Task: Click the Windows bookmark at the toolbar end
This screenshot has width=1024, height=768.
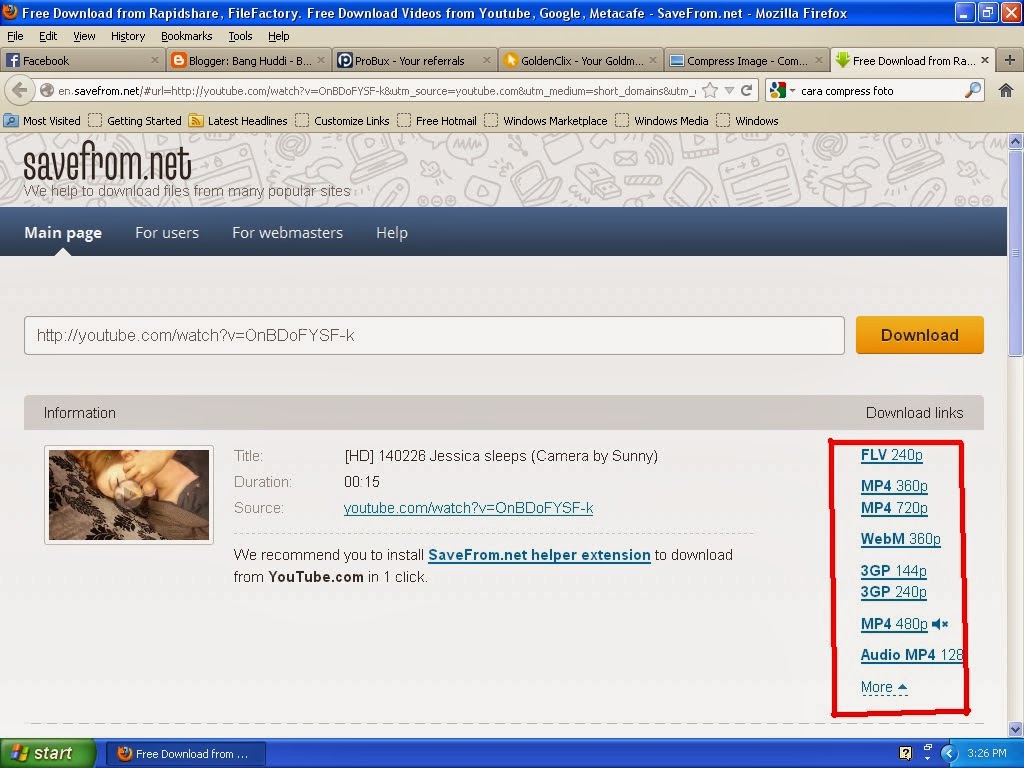Action: pyautogui.click(x=747, y=121)
